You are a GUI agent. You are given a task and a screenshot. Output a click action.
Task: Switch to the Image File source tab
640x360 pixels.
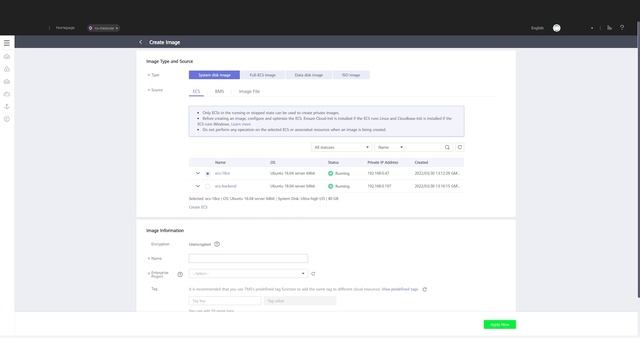click(249, 91)
